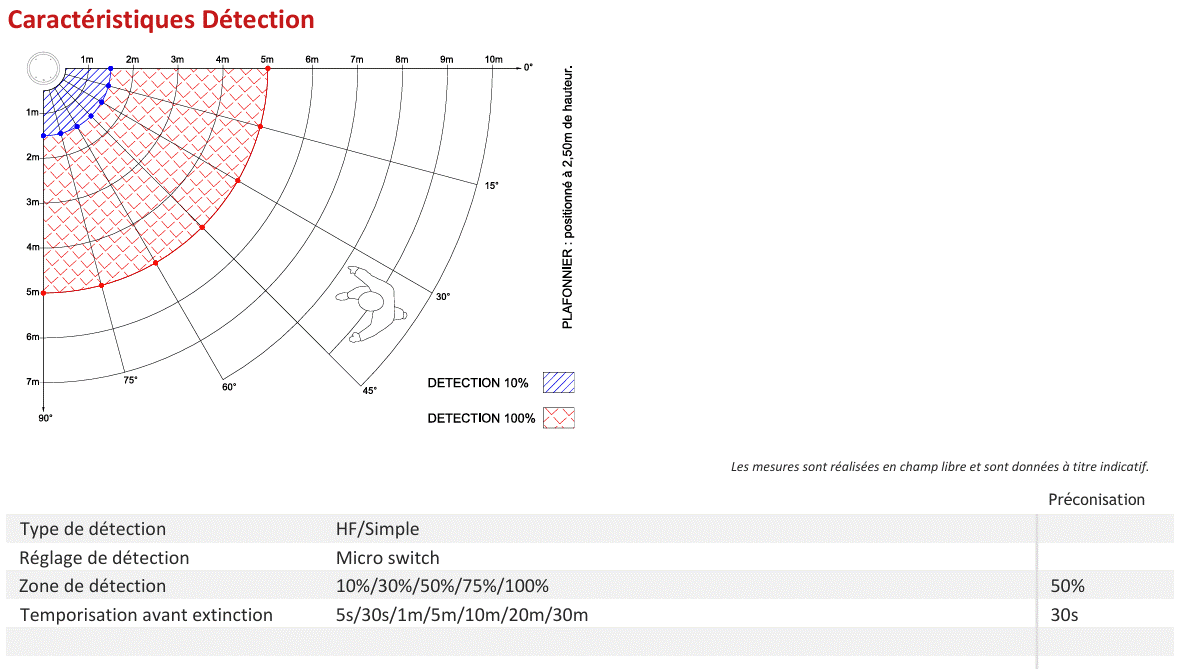This screenshot has height=669, width=1177.
Task: Click the 45° angle label
Action: (x=369, y=390)
